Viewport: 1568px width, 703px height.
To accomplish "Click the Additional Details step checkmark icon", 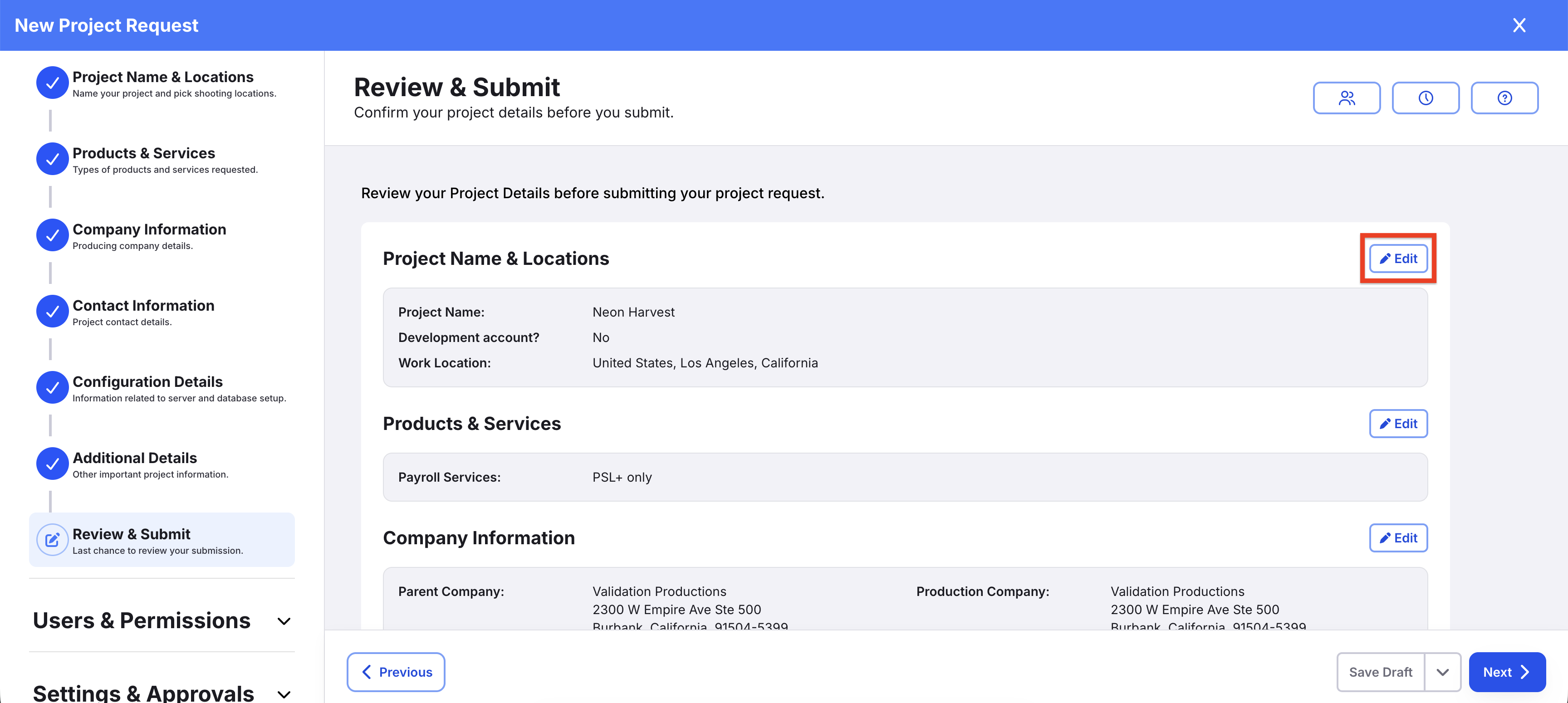I will pos(52,463).
